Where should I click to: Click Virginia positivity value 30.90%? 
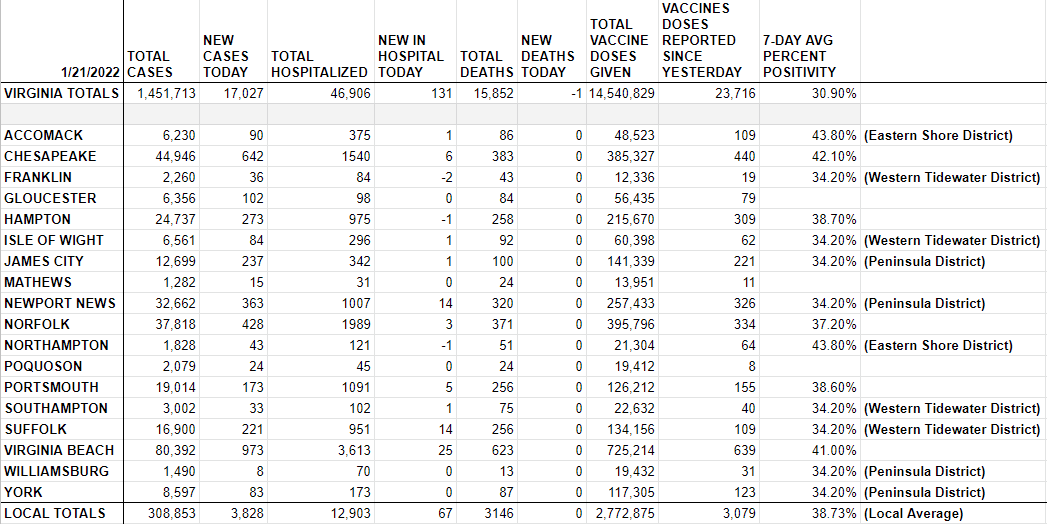835,93
